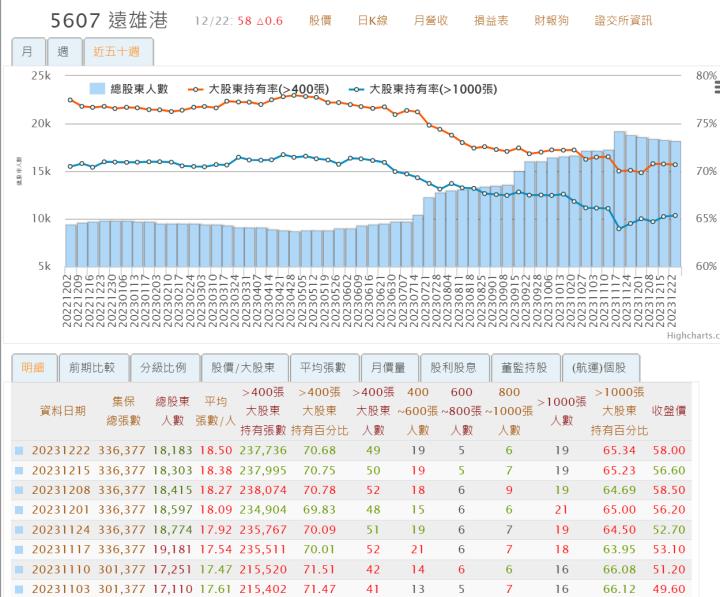The image size is (720, 597).
Task: Click the first orange data point at 20221202
Action: (70, 100)
